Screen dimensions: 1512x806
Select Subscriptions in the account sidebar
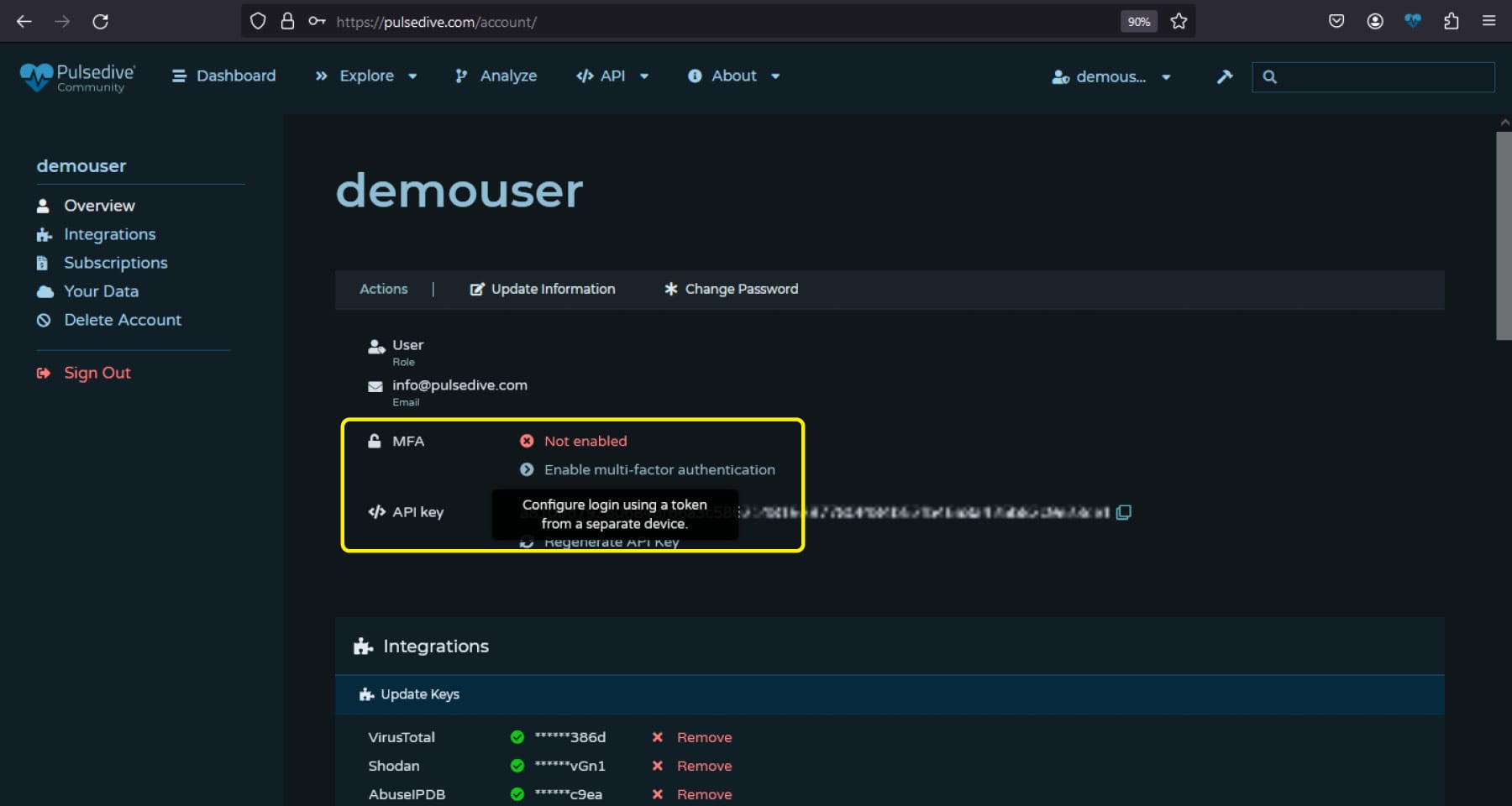point(116,263)
